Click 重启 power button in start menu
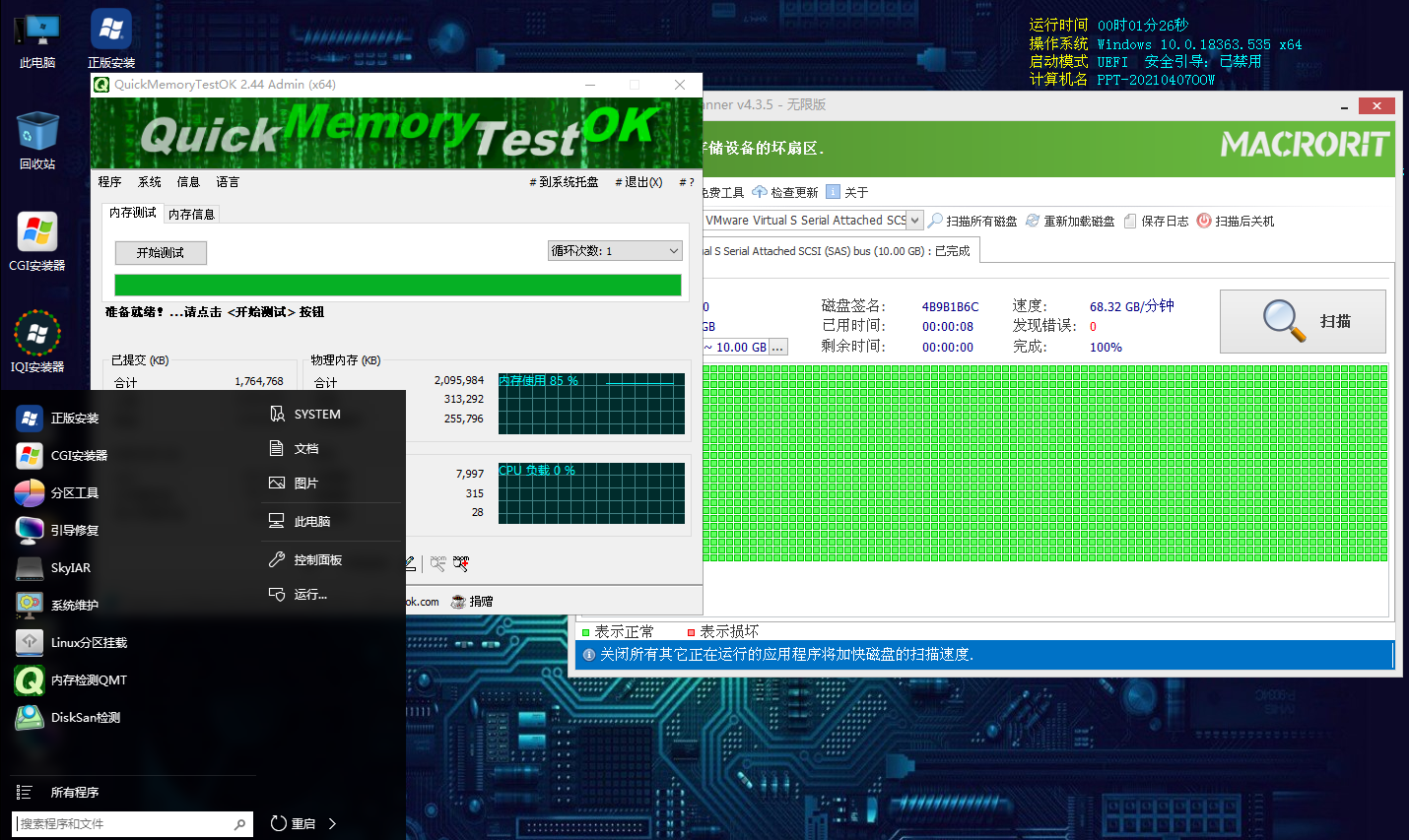Screen dimensions: 1409x840 [293, 823]
